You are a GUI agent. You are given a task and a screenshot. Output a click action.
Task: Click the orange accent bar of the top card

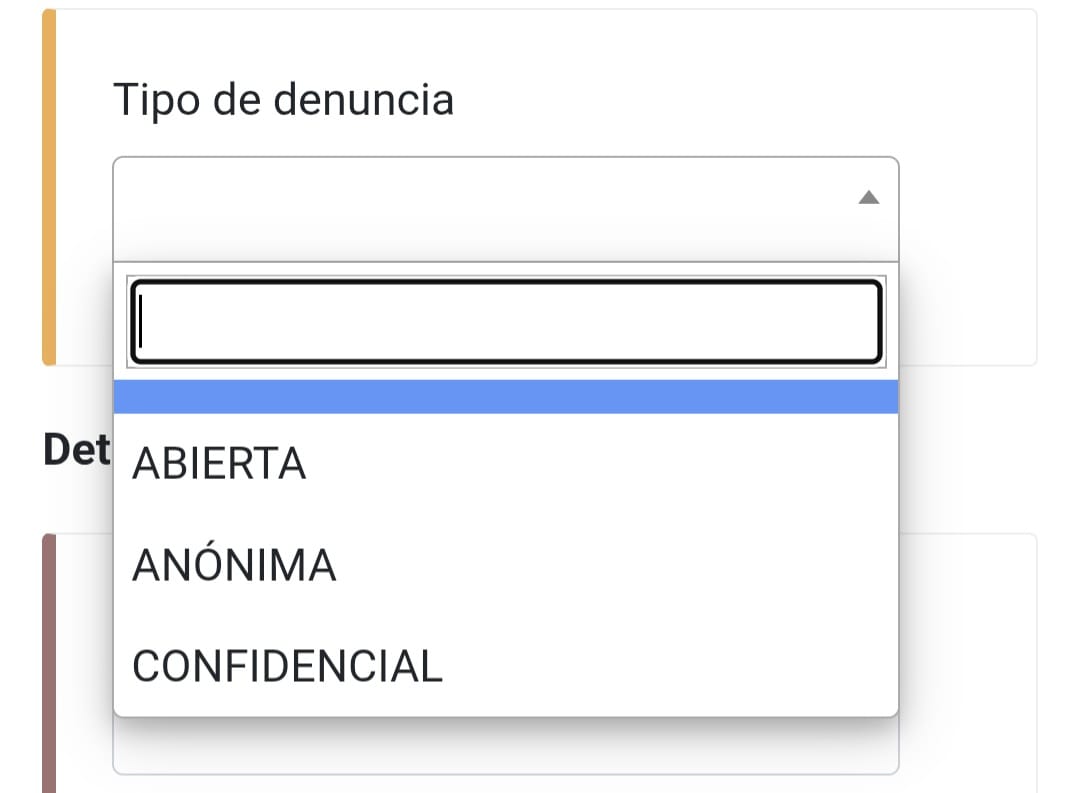click(x=49, y=187)
